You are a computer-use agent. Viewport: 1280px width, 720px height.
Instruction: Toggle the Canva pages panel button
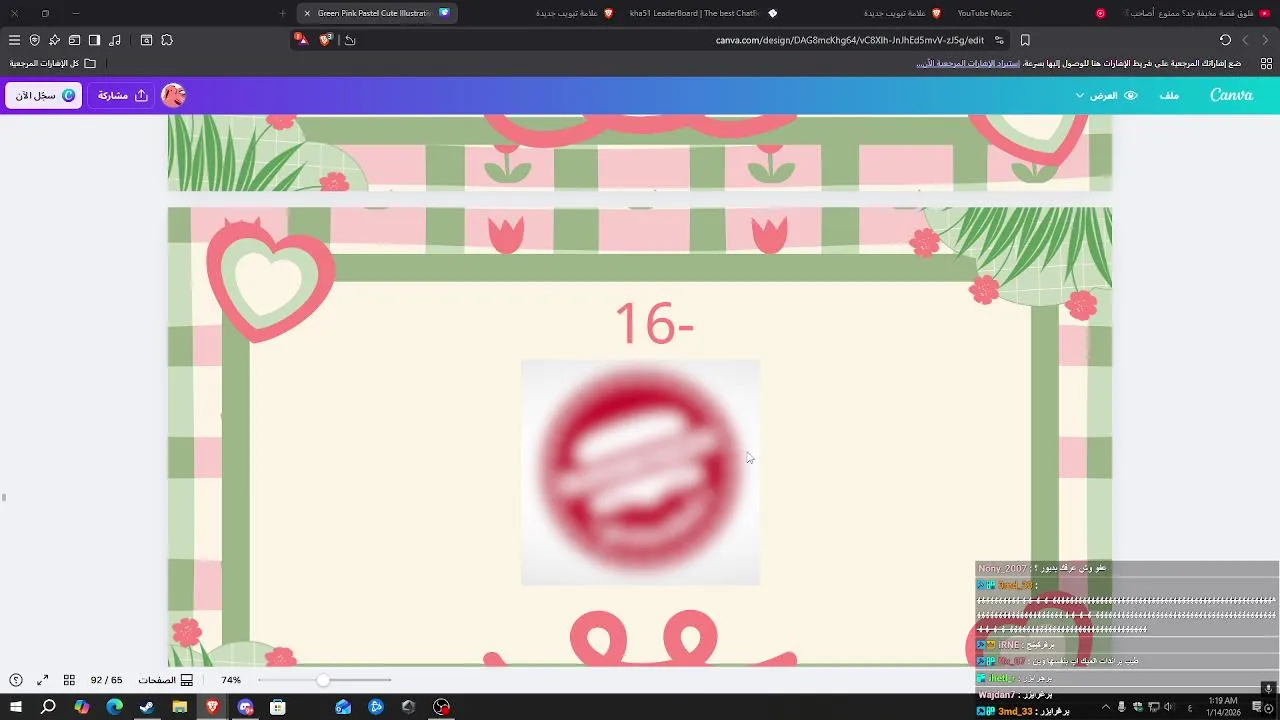pyautogui.click(x=165, y=680)
